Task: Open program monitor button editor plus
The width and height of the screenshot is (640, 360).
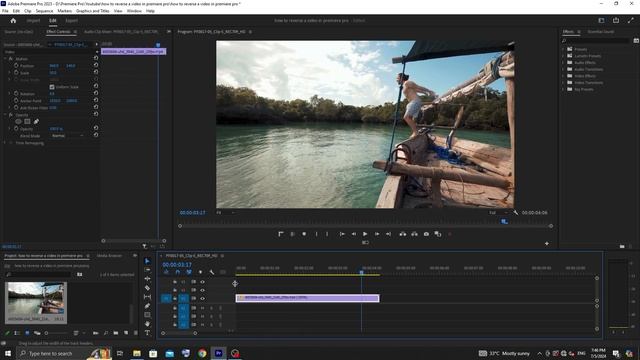Action: pyautogui.click(x=547, y=244)
